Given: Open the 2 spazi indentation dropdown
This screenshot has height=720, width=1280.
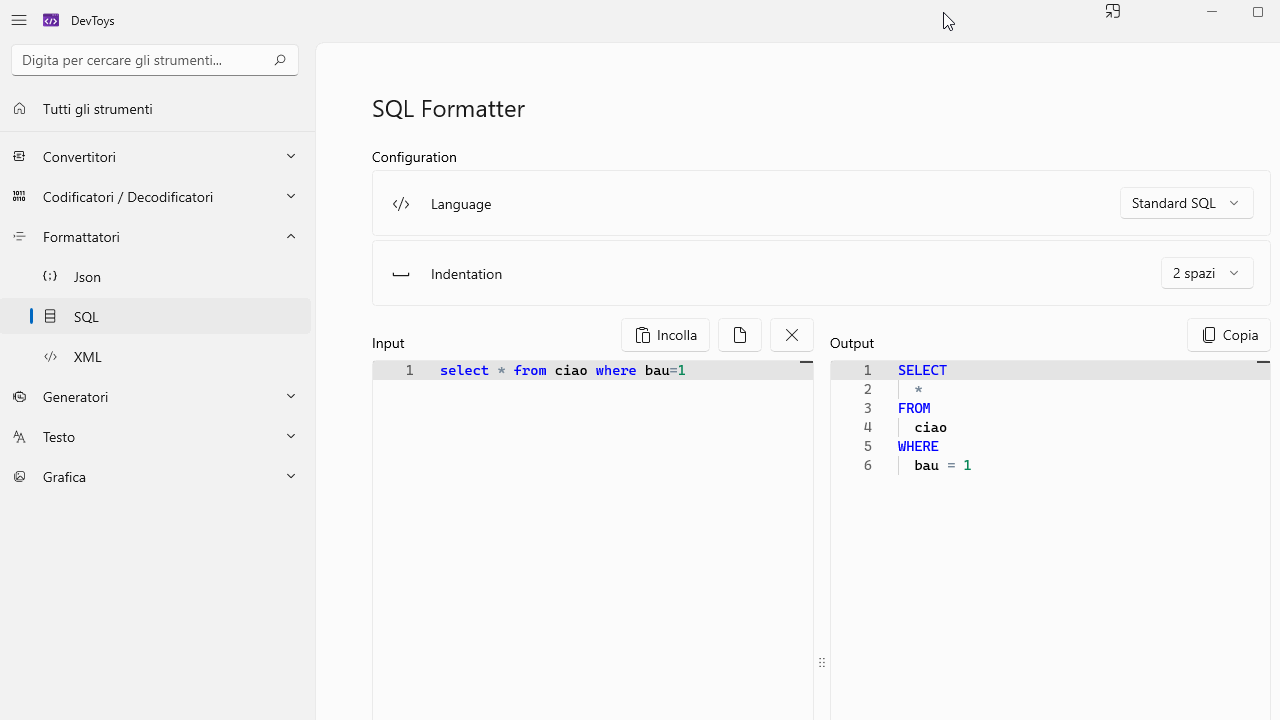Looking at the screenshot, I should 1206,272.
